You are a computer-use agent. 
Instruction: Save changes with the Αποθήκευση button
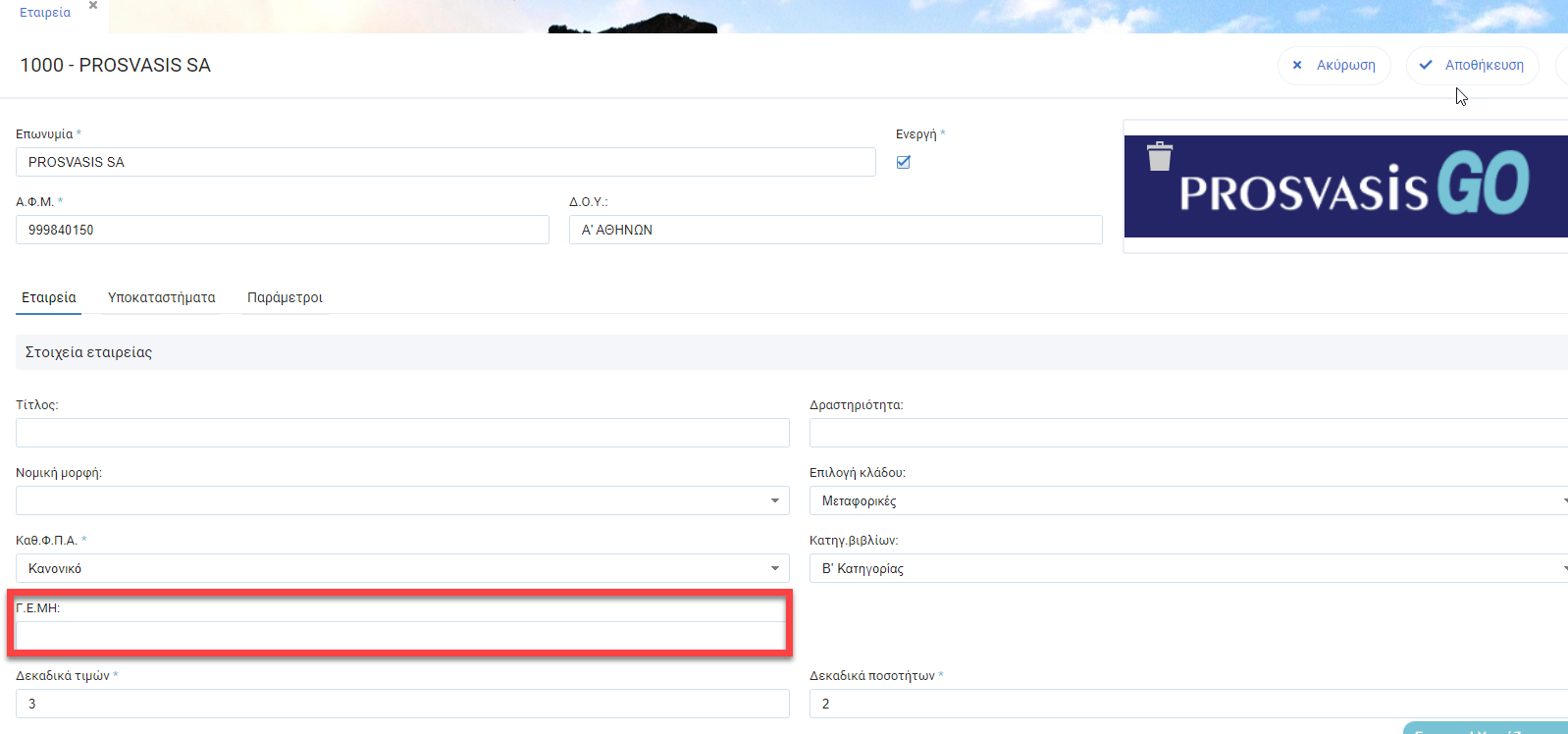click(x=1472, y=66)
